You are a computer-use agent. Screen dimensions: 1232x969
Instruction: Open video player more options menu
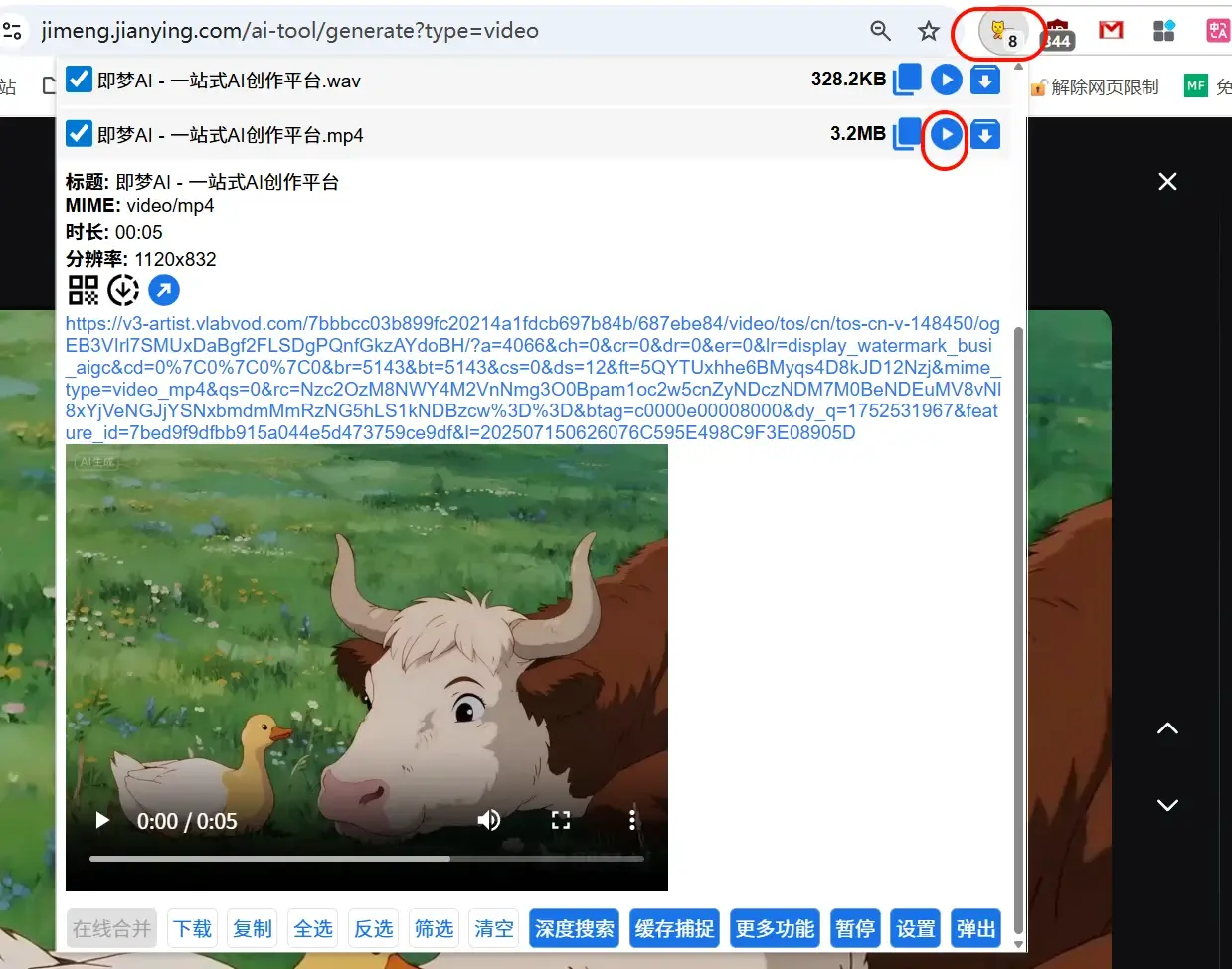tap(632, 820)
